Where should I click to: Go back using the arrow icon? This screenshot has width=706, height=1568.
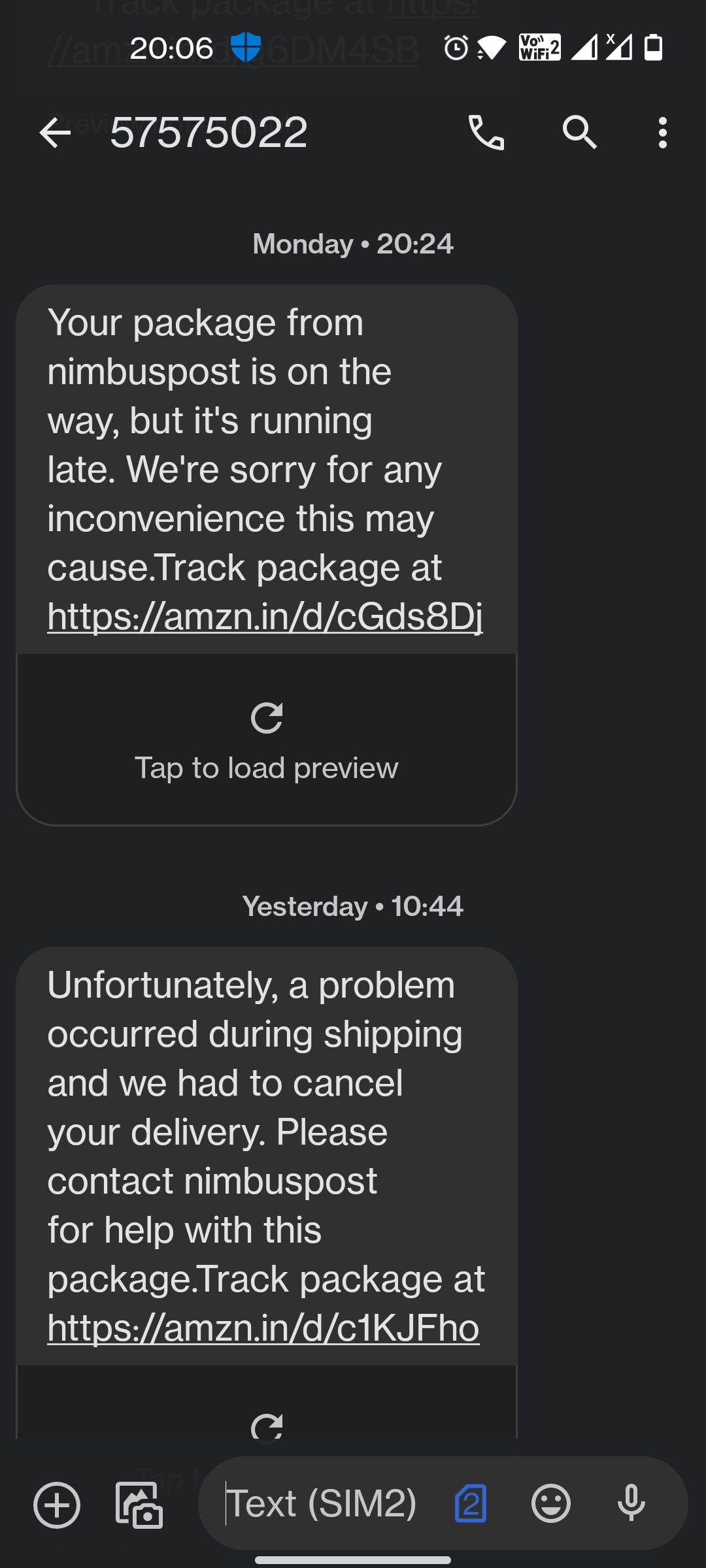[55, 133]
